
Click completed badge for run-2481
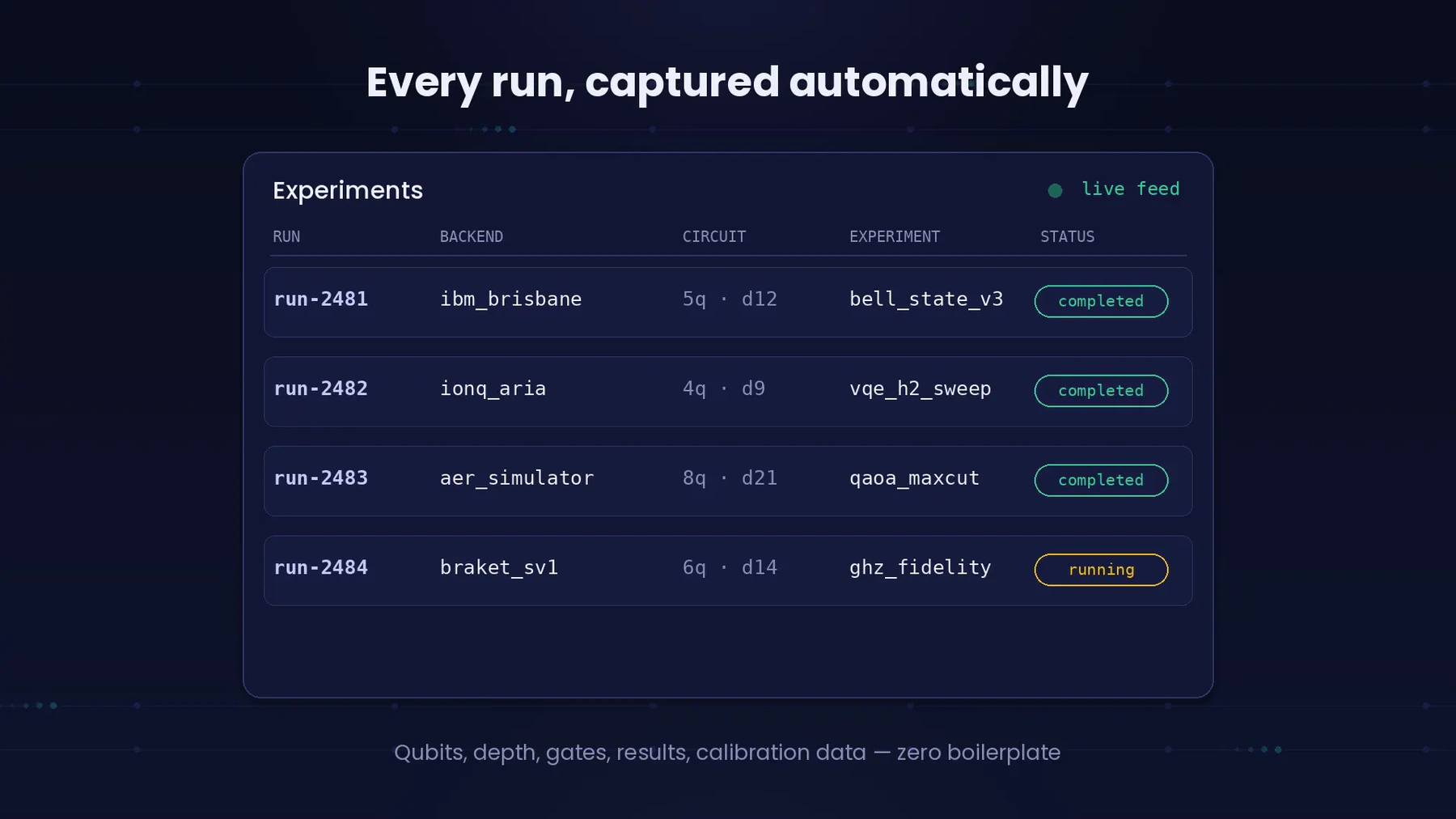click(1102, 301)
